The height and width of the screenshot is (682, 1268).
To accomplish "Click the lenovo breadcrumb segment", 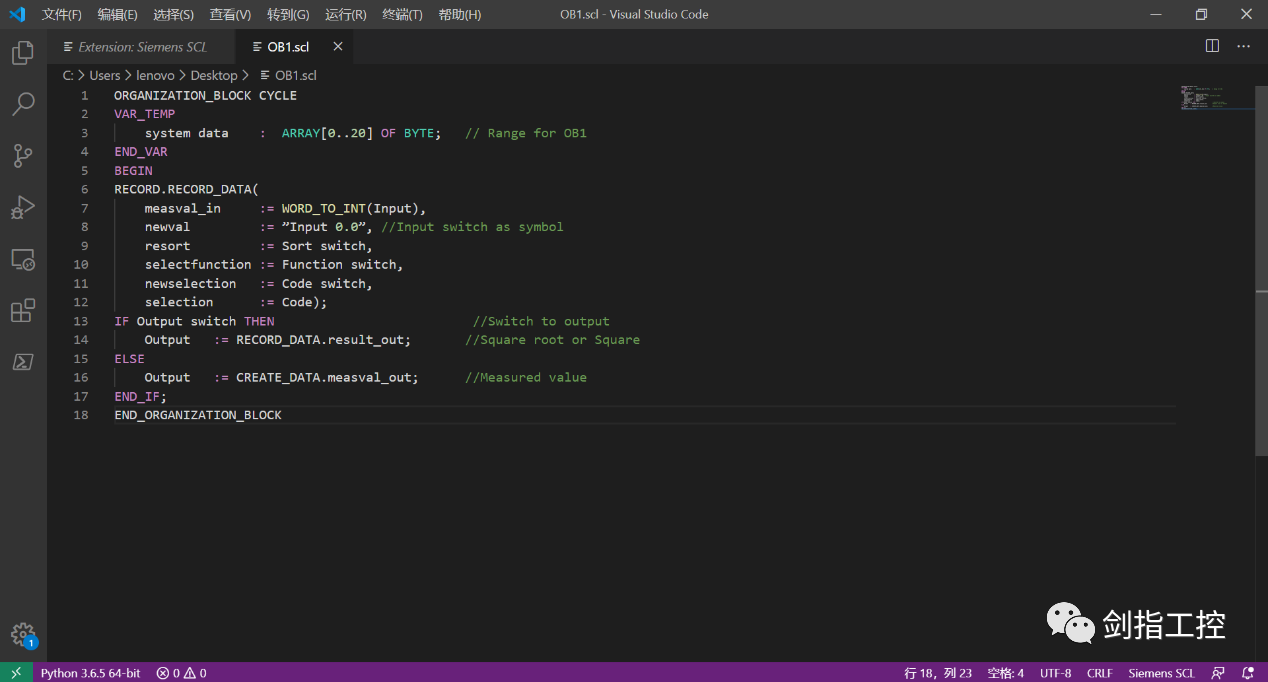I will click(156, 75).
